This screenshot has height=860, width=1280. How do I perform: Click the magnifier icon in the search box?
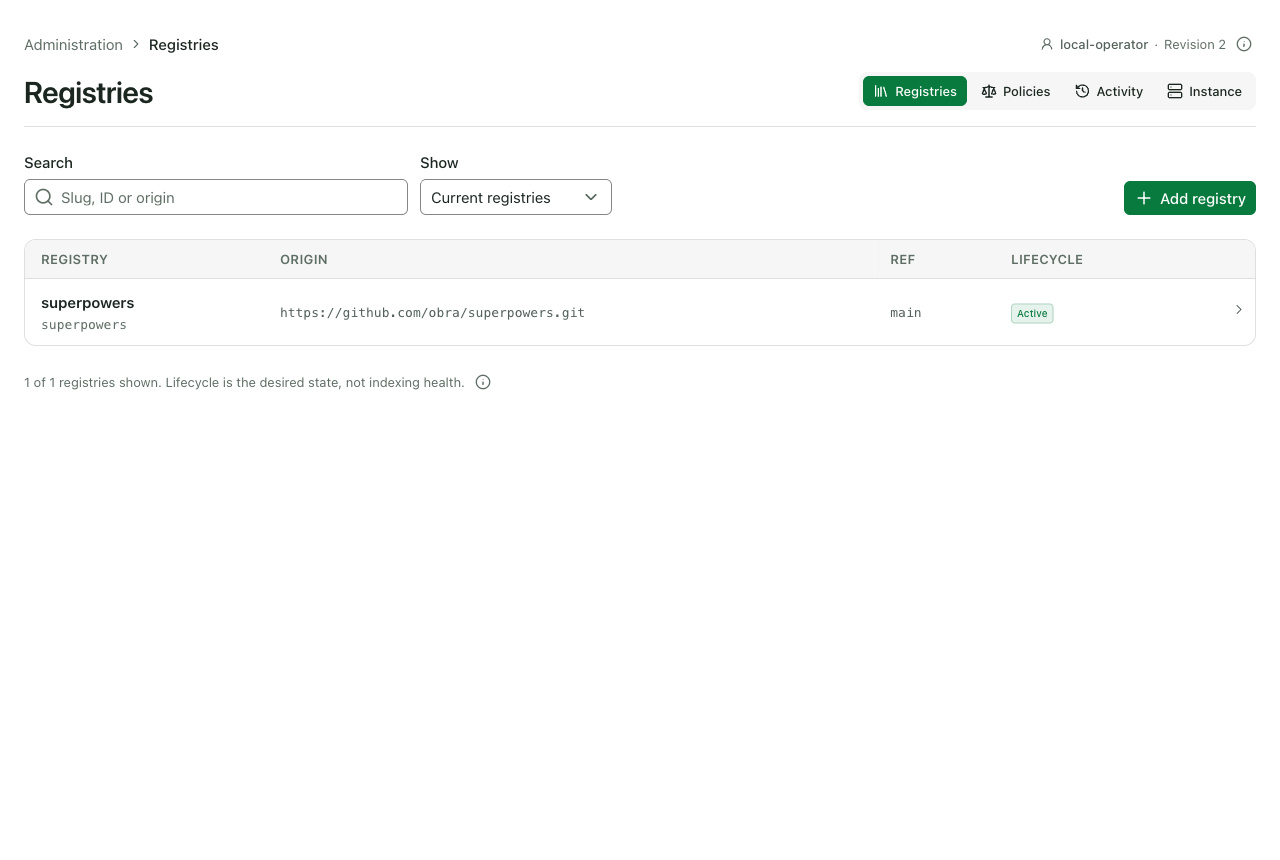click(44, 197)
